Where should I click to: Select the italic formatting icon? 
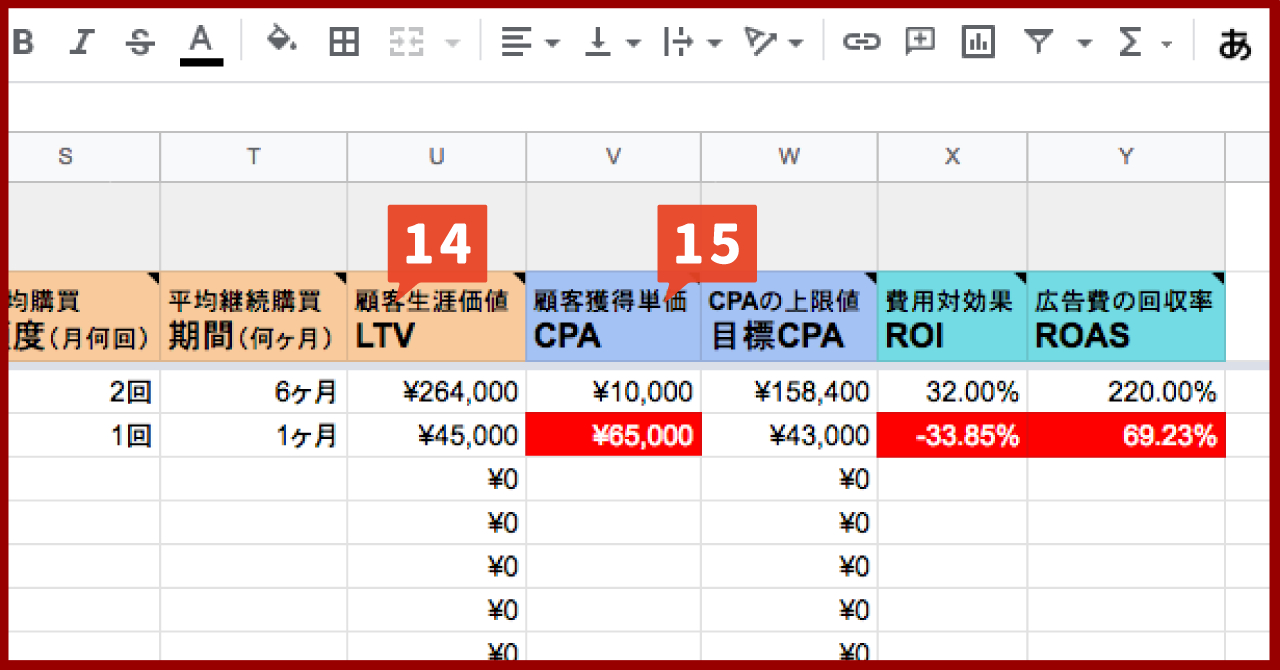(x=81, y=42)
